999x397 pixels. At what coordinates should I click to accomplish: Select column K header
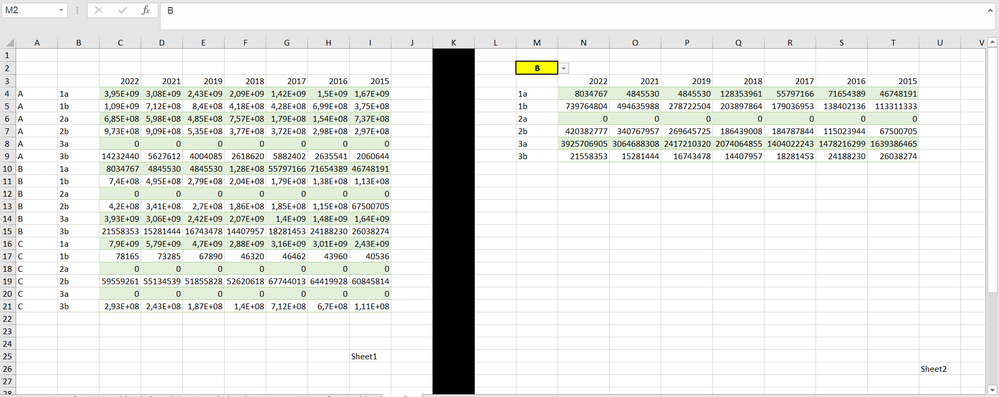454,43
